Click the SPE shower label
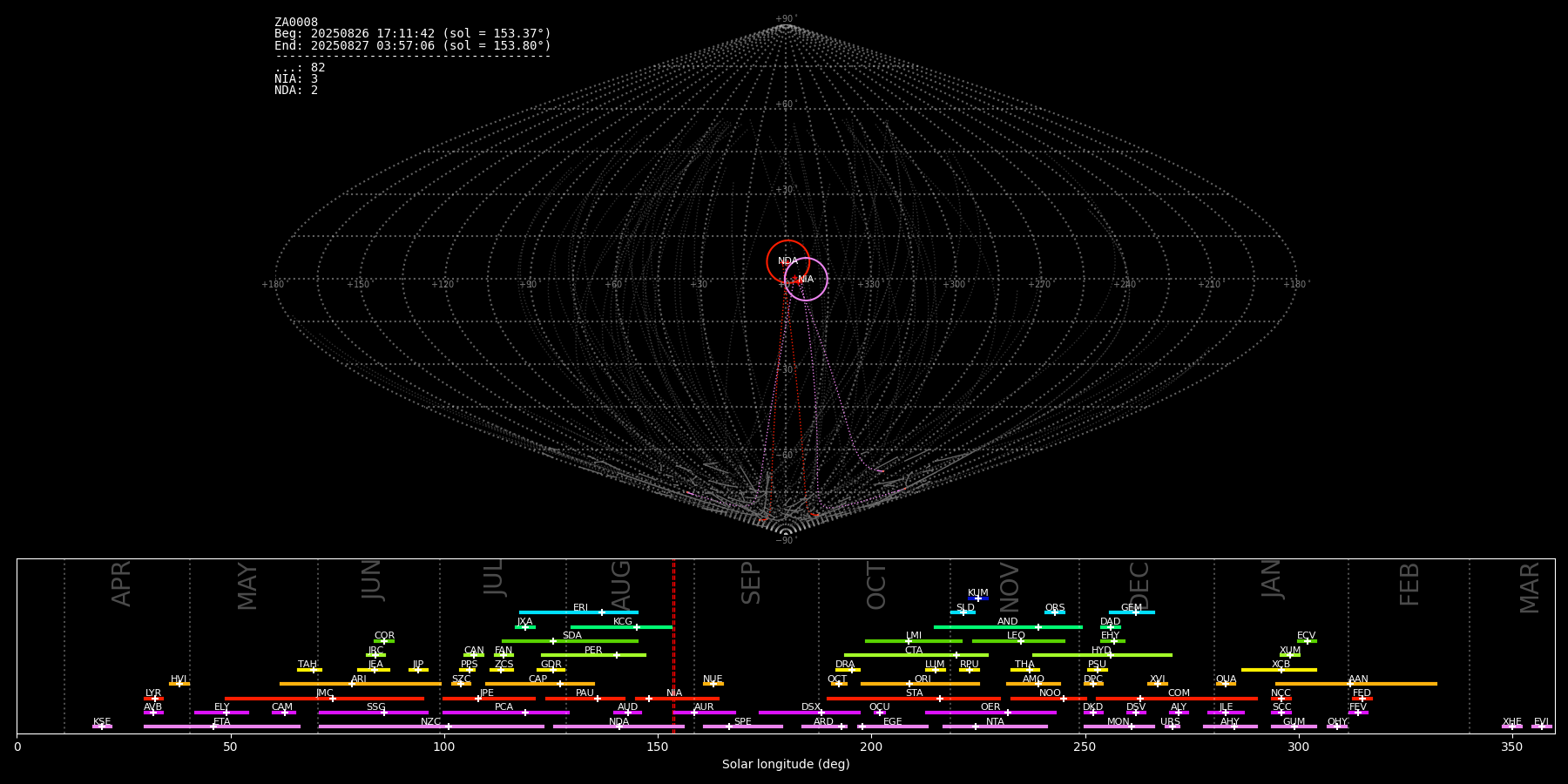The width and height of the screenshot is (1568, 784). pyautogui.click(x=742, y=722)
